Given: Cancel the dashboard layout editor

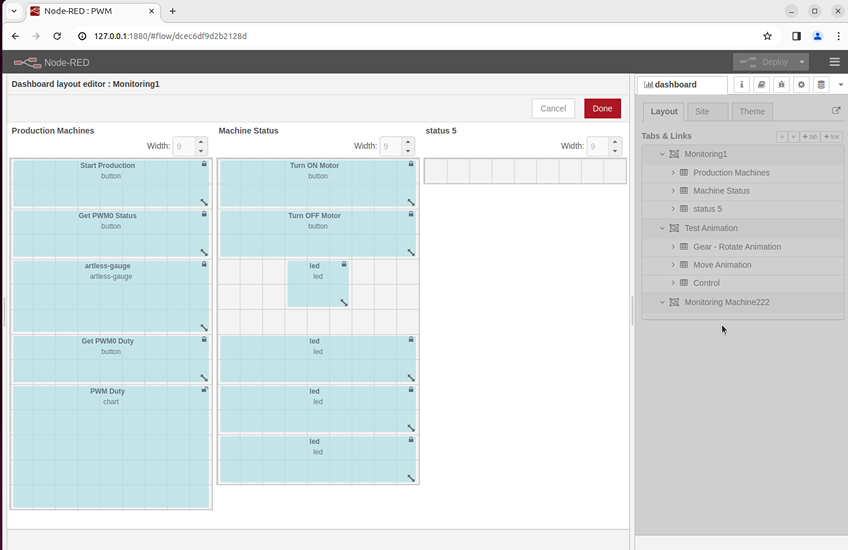Looking at the screenshot, I should click(x=553, y=108).
